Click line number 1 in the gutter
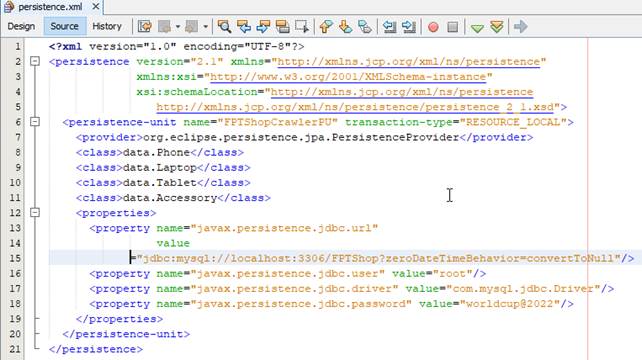This screenshot has height=360, width=642. (x=18, y=47)
